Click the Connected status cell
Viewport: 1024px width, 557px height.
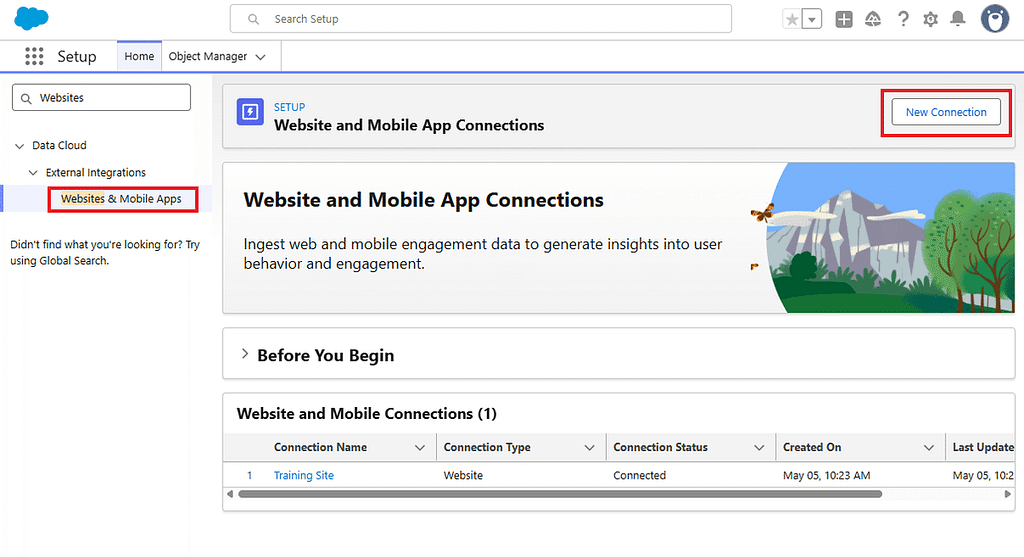pos(639,475)
